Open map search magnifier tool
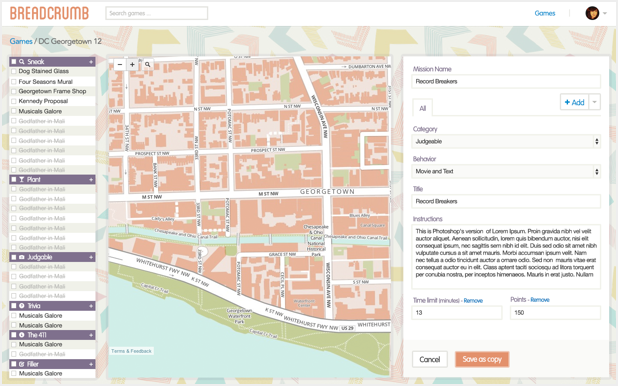Image resolution: width=618 pixels, height=386 pixels. pos(147,65)
